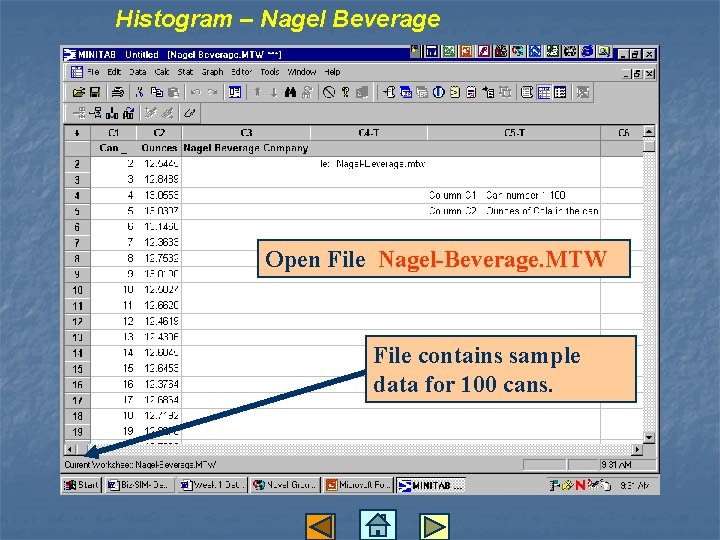Open a file using the toolbar folder icon
Image resolution: width=720 pixels, height=540 pixels.
pos(79,92)
